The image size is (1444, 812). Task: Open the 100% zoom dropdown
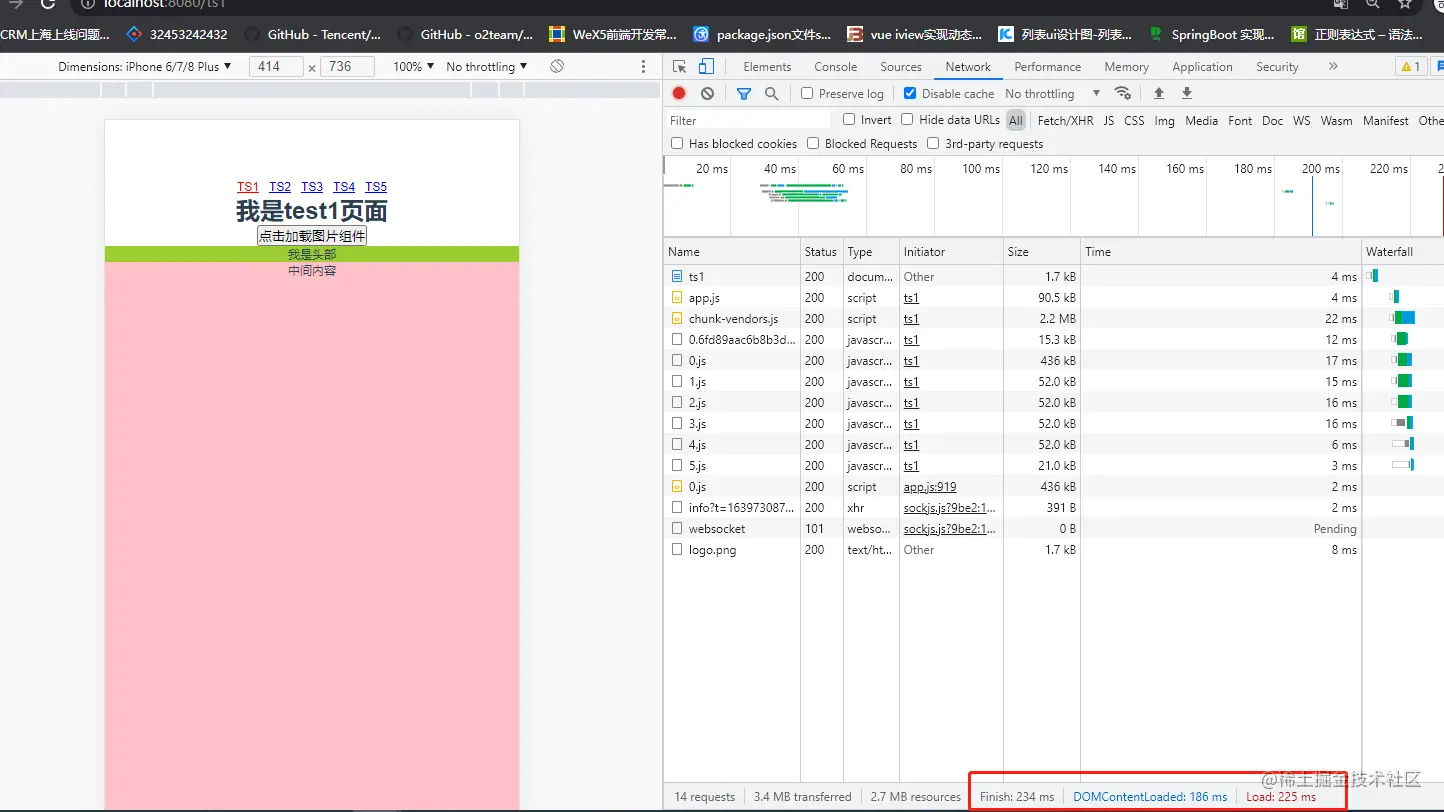pos(413,66)
